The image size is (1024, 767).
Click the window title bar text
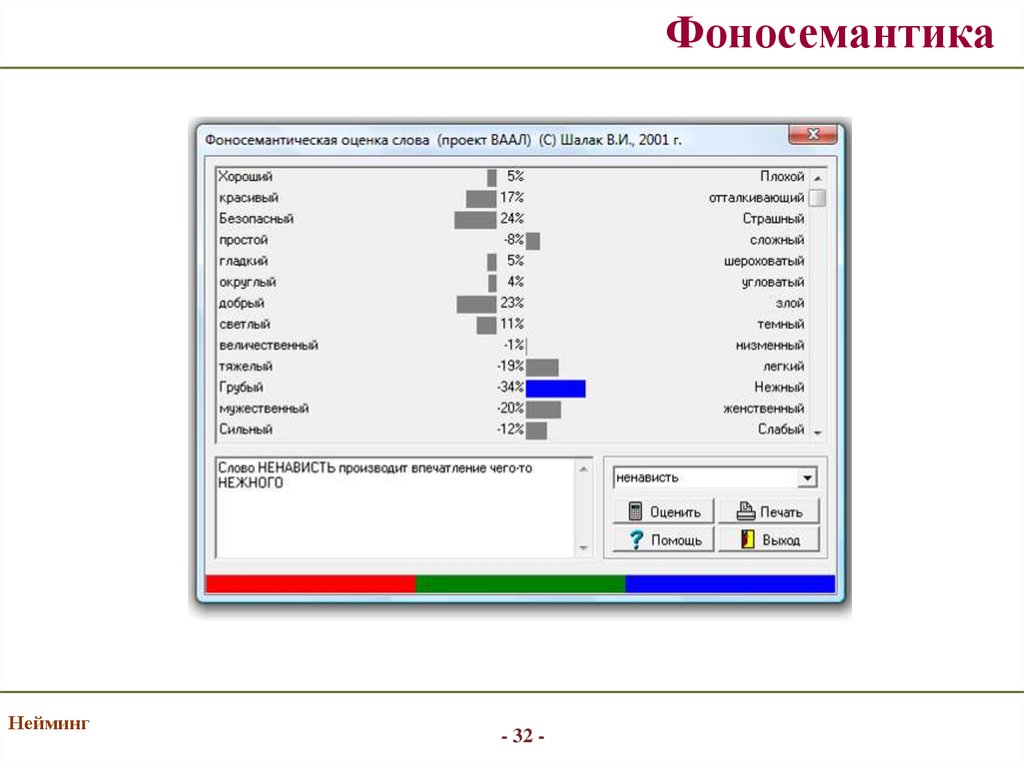(443, 140)
